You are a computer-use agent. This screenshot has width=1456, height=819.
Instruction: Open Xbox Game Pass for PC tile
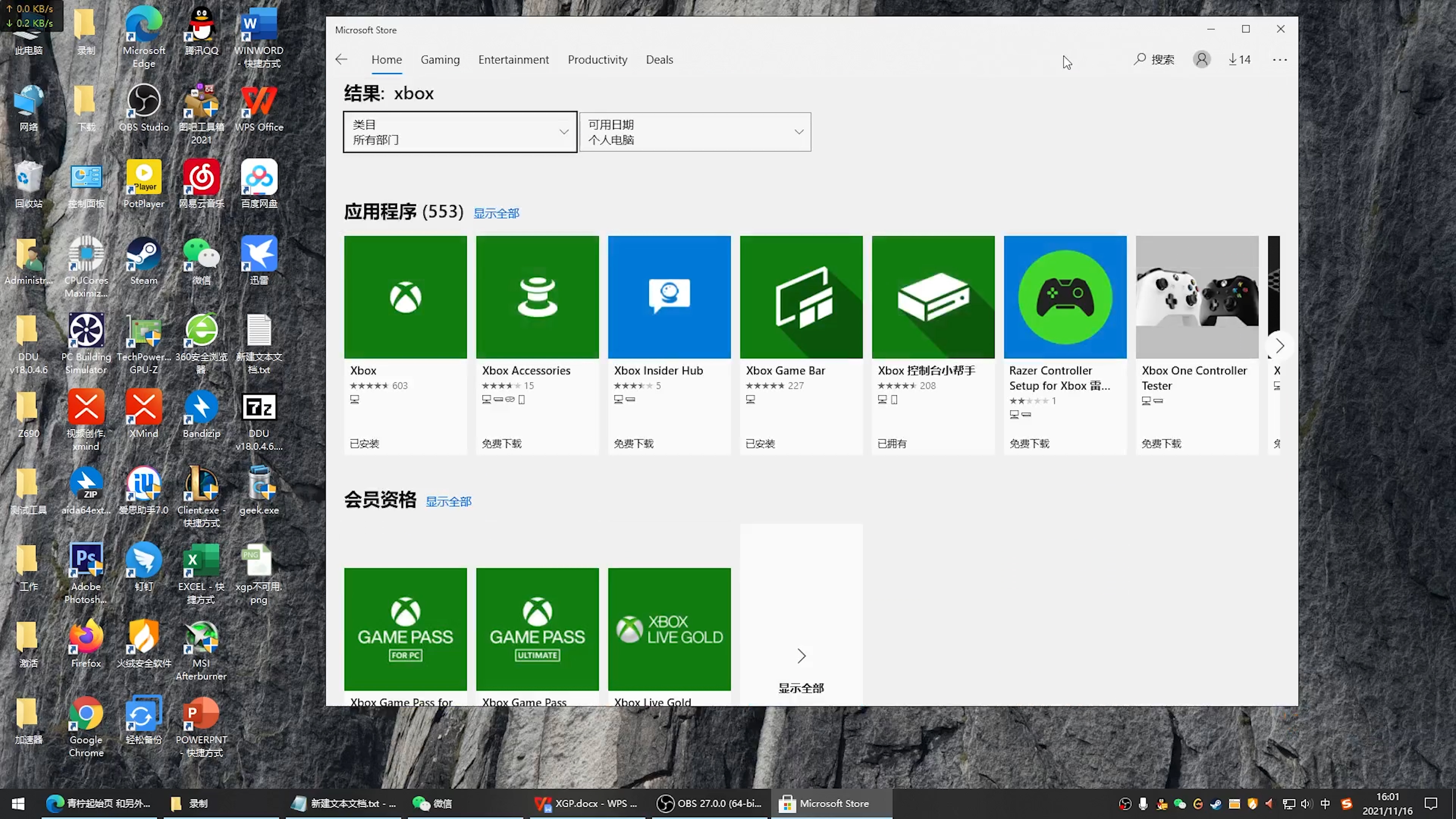(x=405, y=637)
